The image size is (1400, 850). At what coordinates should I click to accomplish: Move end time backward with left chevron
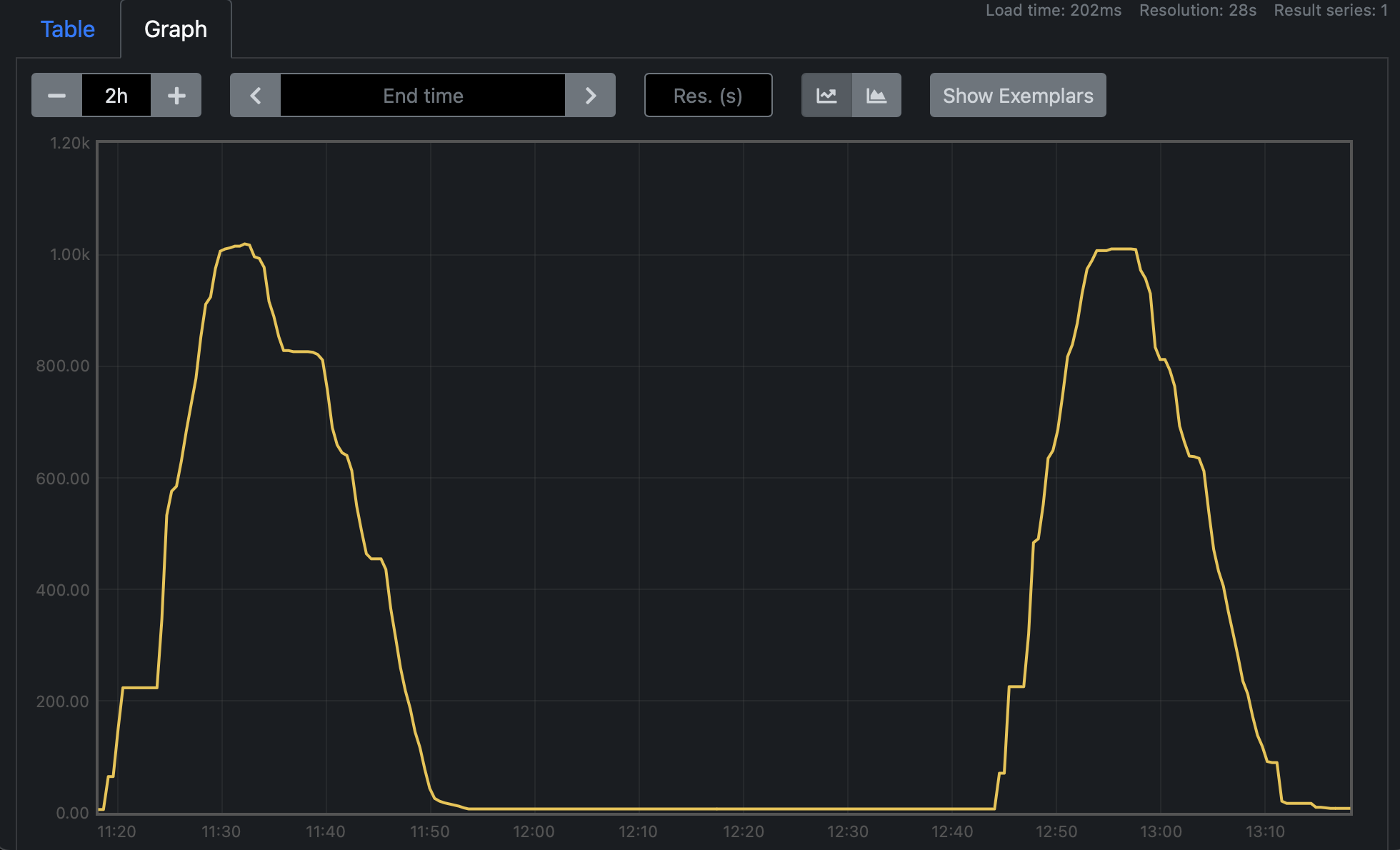(x=255, y=95)
